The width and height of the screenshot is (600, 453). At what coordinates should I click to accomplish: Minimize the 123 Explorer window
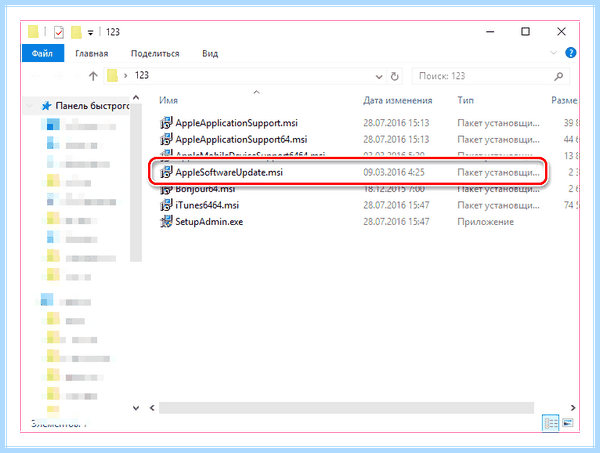(490, 32)
